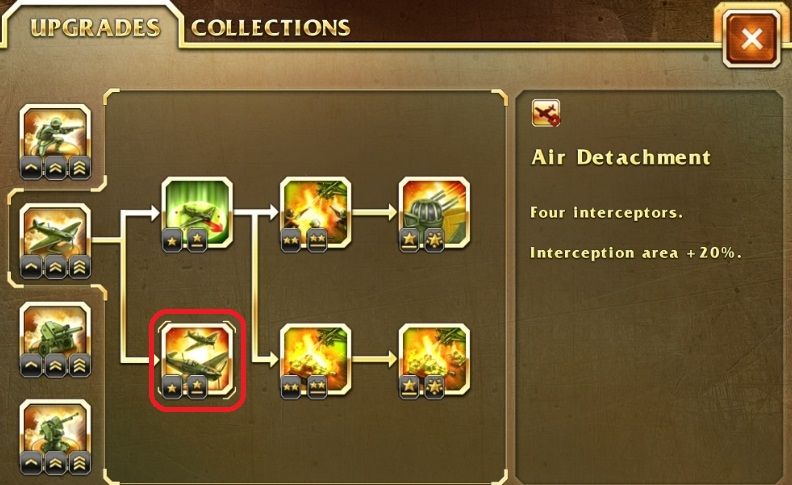Pick the top-row two-star explosion upgrade
The image size is (792, 485).
316,214
